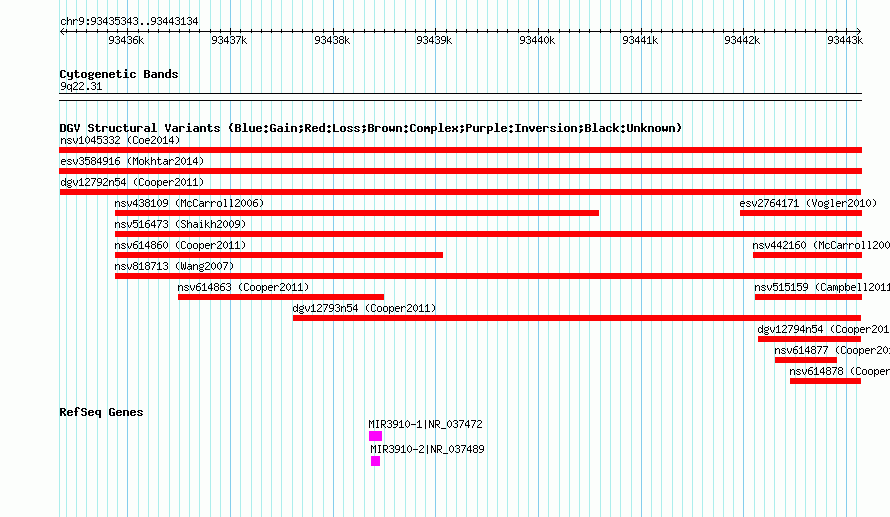
Task: Click the nsv614863 red loss bar
Action: coord(281,297)
